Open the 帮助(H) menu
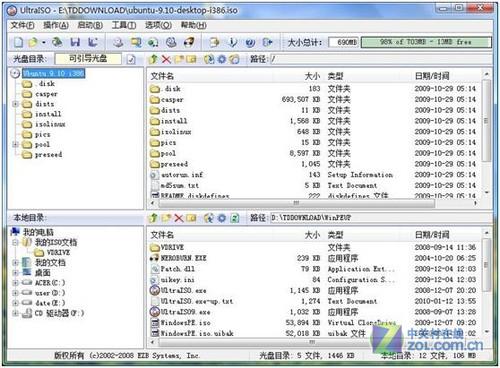The image size is (500, 368). pyautogui.click(x=193, y=25)
